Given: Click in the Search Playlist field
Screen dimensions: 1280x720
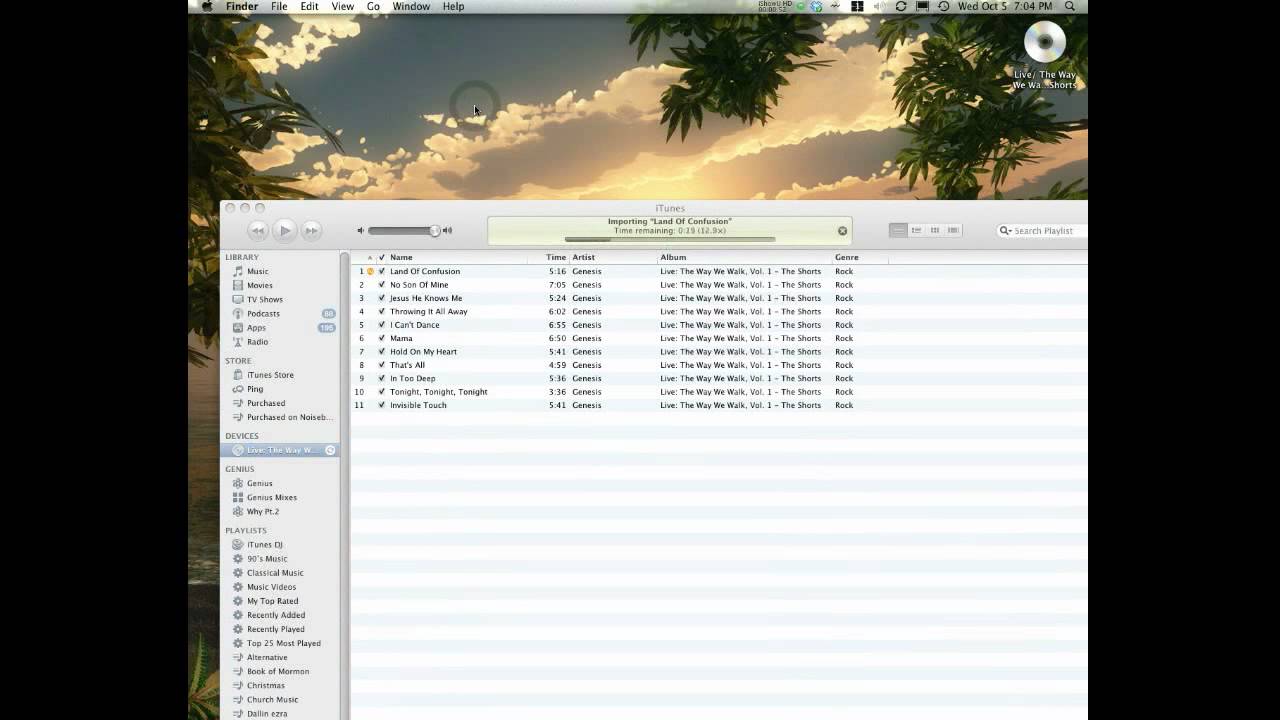Looking at the screenshot, I should click(x=1045, y=231).
